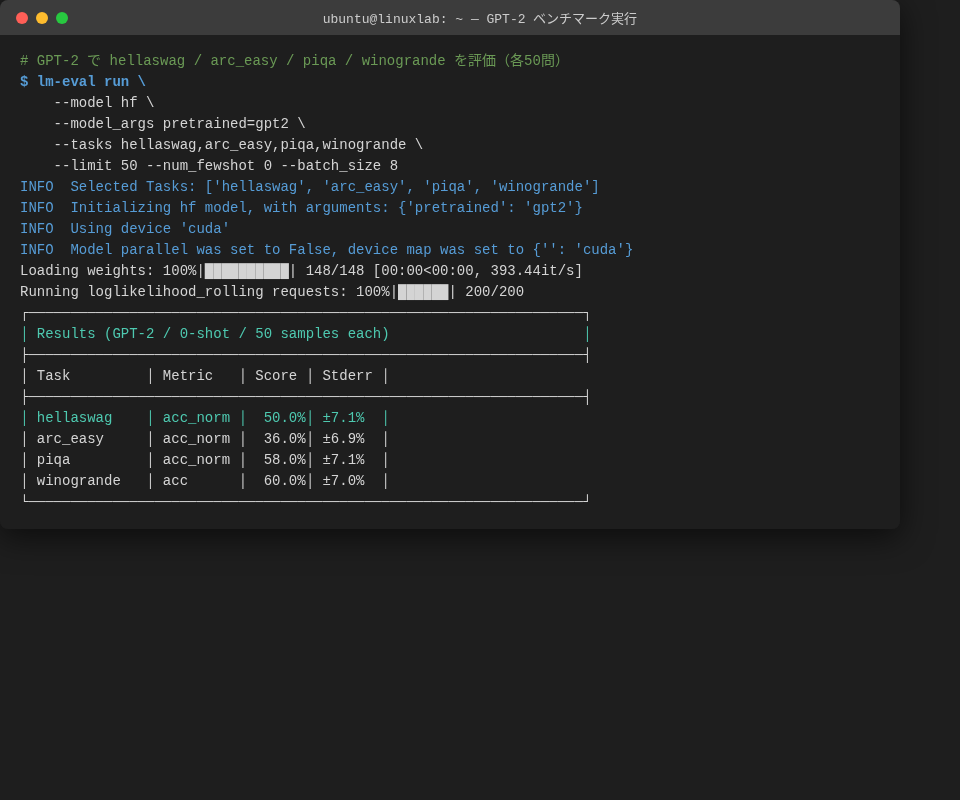Click the winogrande stderr '±7.0%'
The image size is (960, 800).
coord(343,481)
